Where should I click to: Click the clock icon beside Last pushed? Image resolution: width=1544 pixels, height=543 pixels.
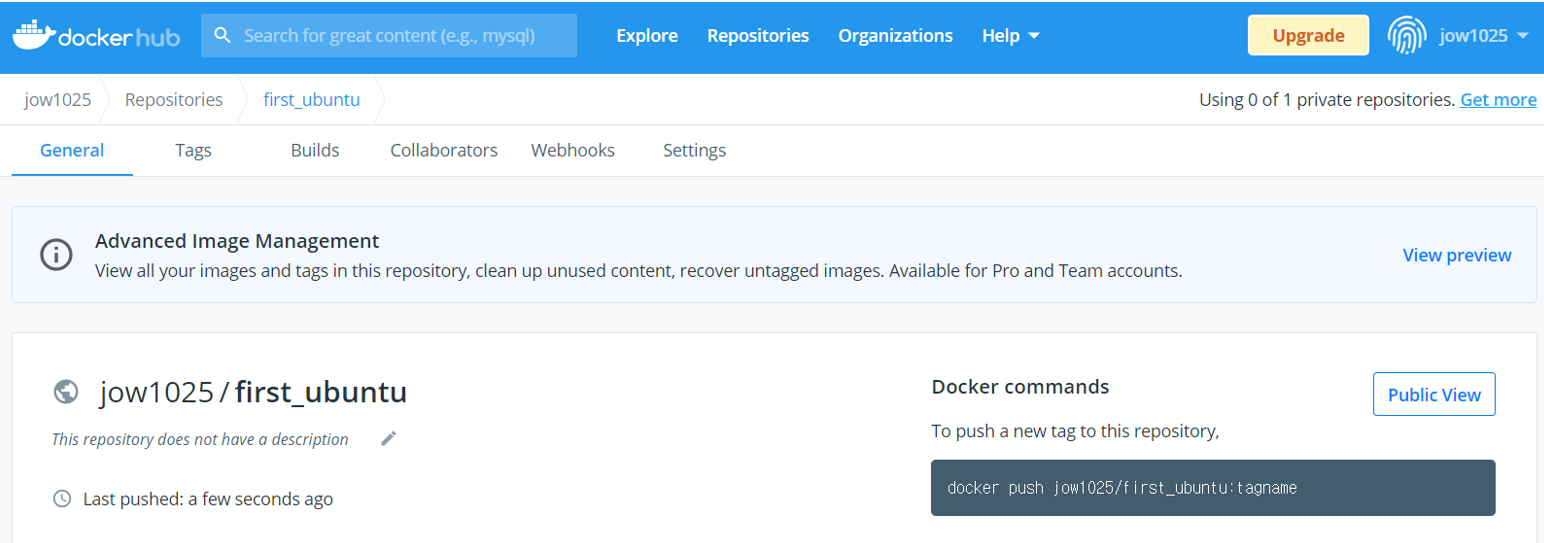click(x=62, y=498)
